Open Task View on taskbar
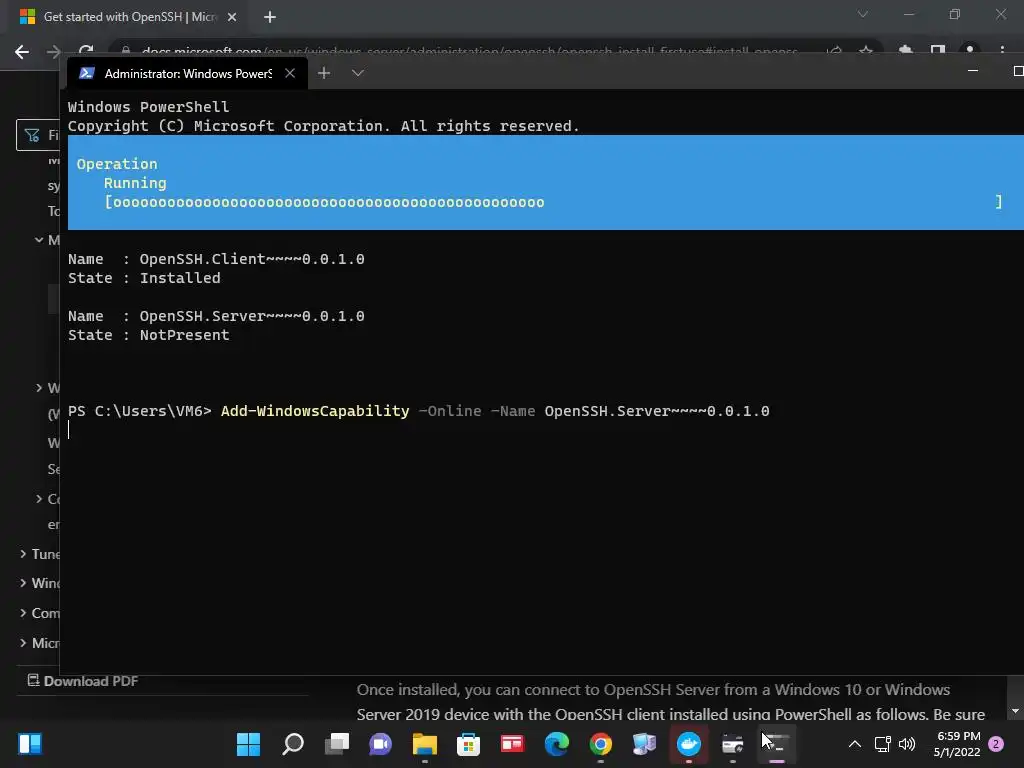 [337, 744]
